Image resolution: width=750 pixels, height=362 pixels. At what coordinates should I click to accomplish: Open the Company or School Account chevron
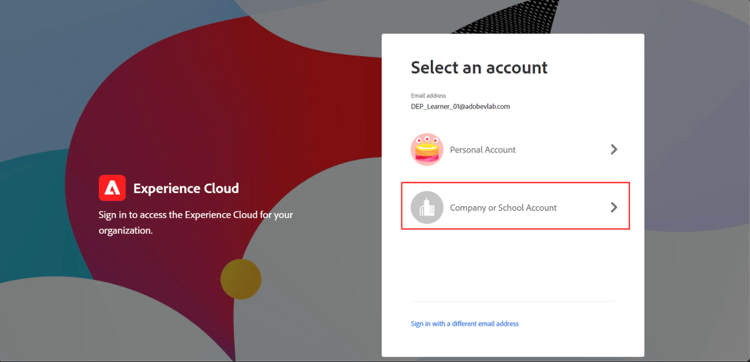coord(614,207)
